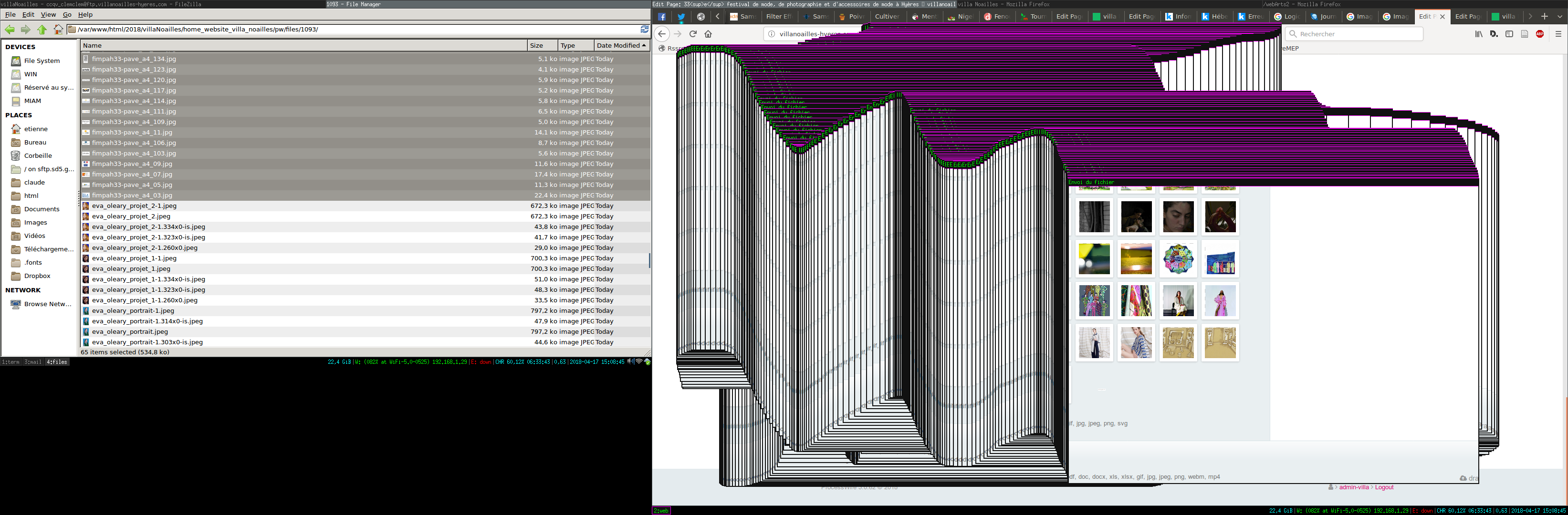Open Firefox hamburger menu
Viewport: 1568px width, 515px height.
click(x=1558, y=34)
